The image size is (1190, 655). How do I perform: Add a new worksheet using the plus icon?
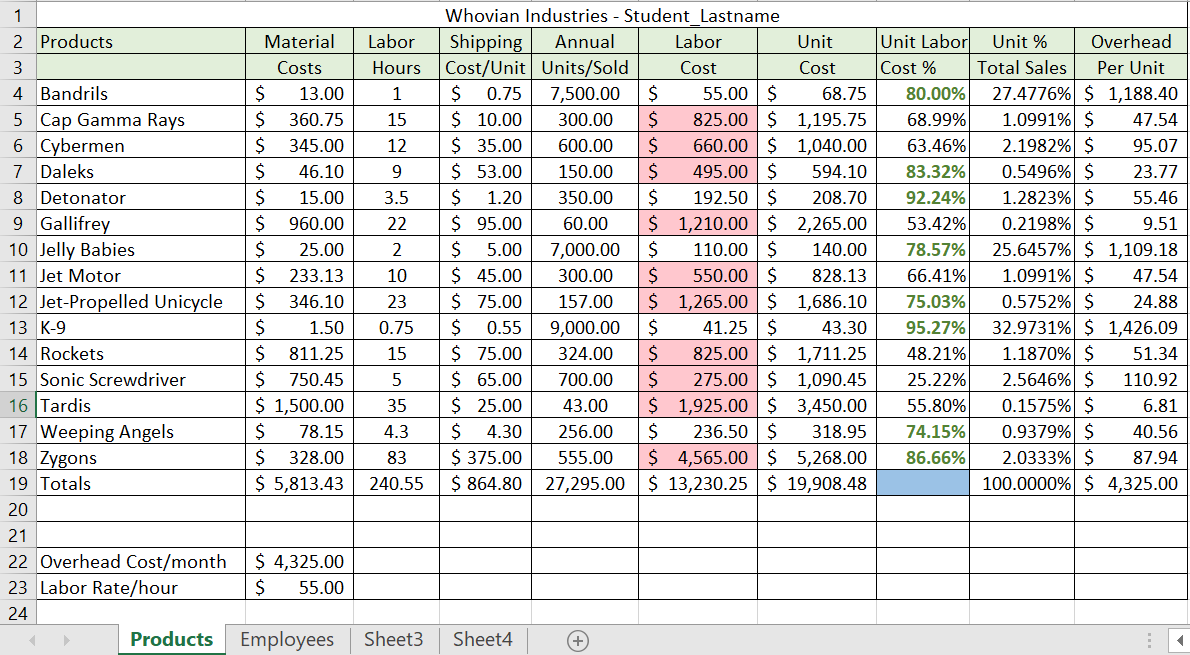click(x=578, y=639)
